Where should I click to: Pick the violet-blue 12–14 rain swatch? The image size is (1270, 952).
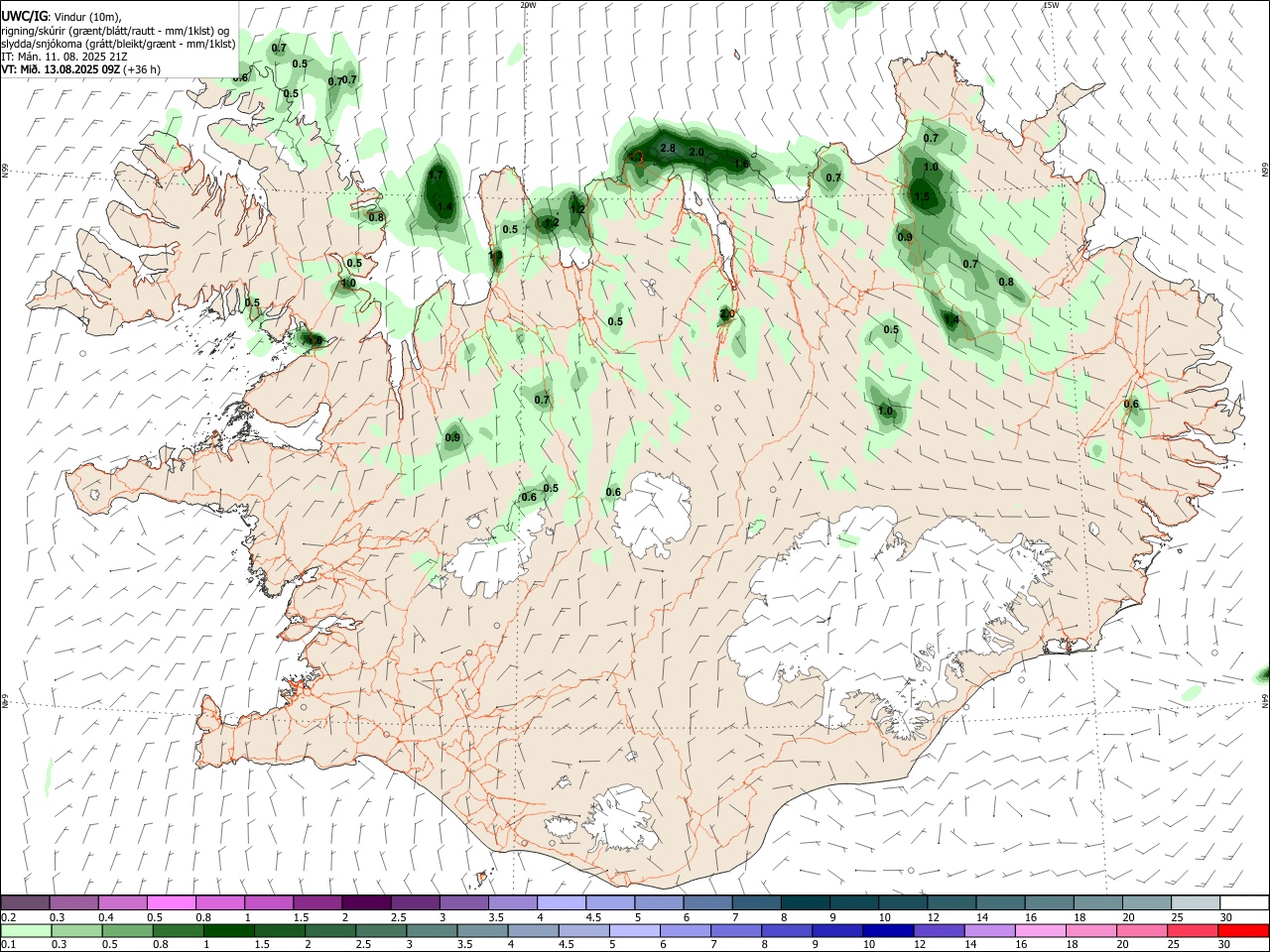tap(939, 930)
